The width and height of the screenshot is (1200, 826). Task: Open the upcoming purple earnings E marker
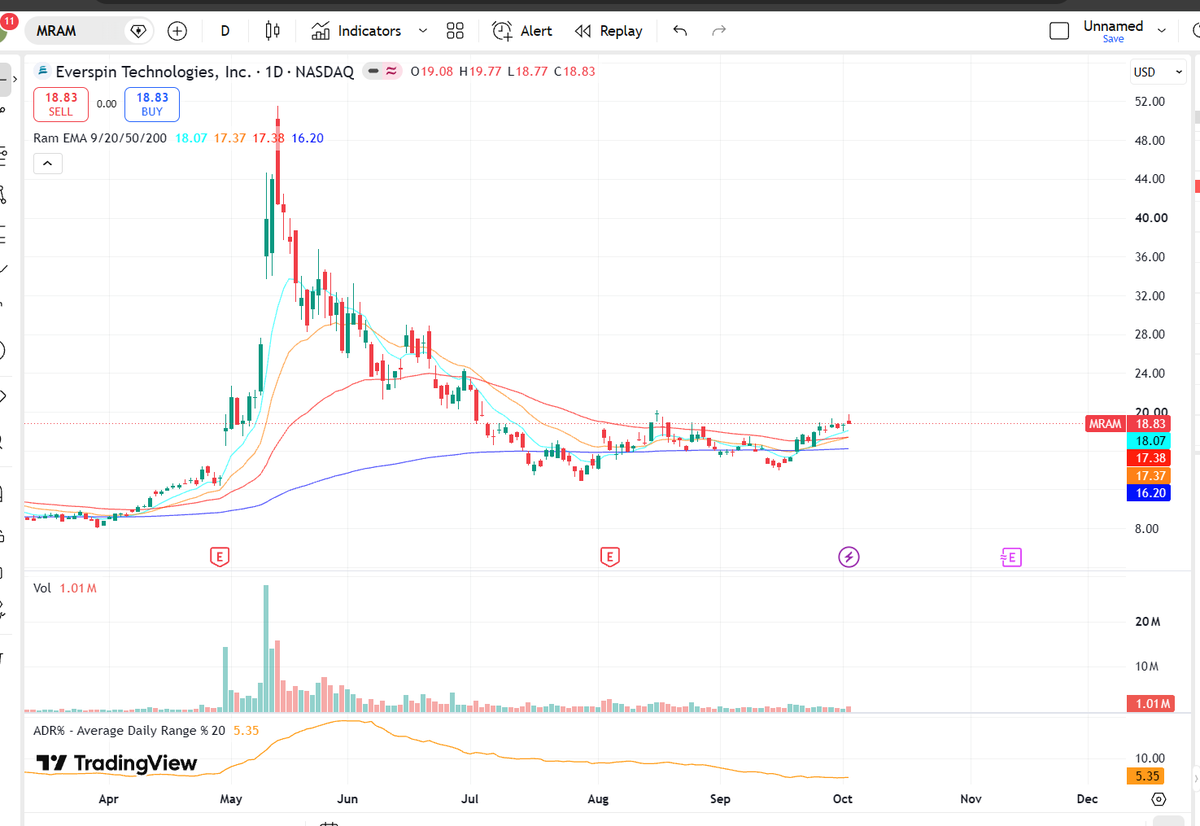1010,557
